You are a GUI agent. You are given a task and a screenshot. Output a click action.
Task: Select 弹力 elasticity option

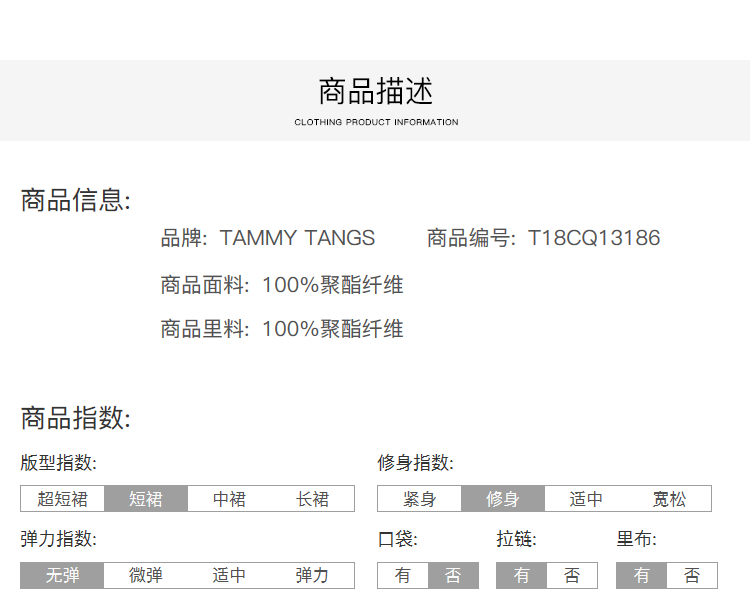coord(313,575)
